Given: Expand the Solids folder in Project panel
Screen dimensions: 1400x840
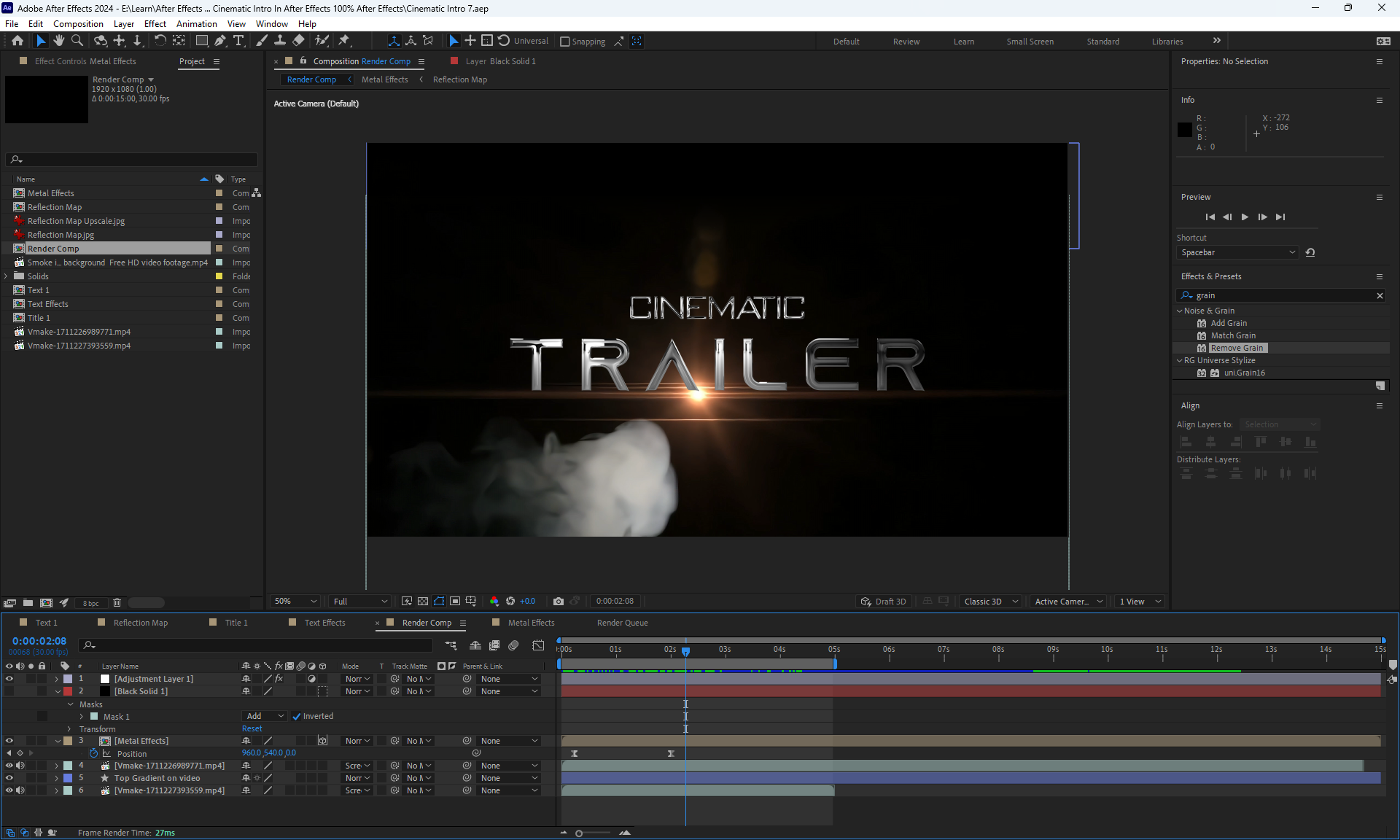Looking at the screenshot, I should (x=6, y=276).
